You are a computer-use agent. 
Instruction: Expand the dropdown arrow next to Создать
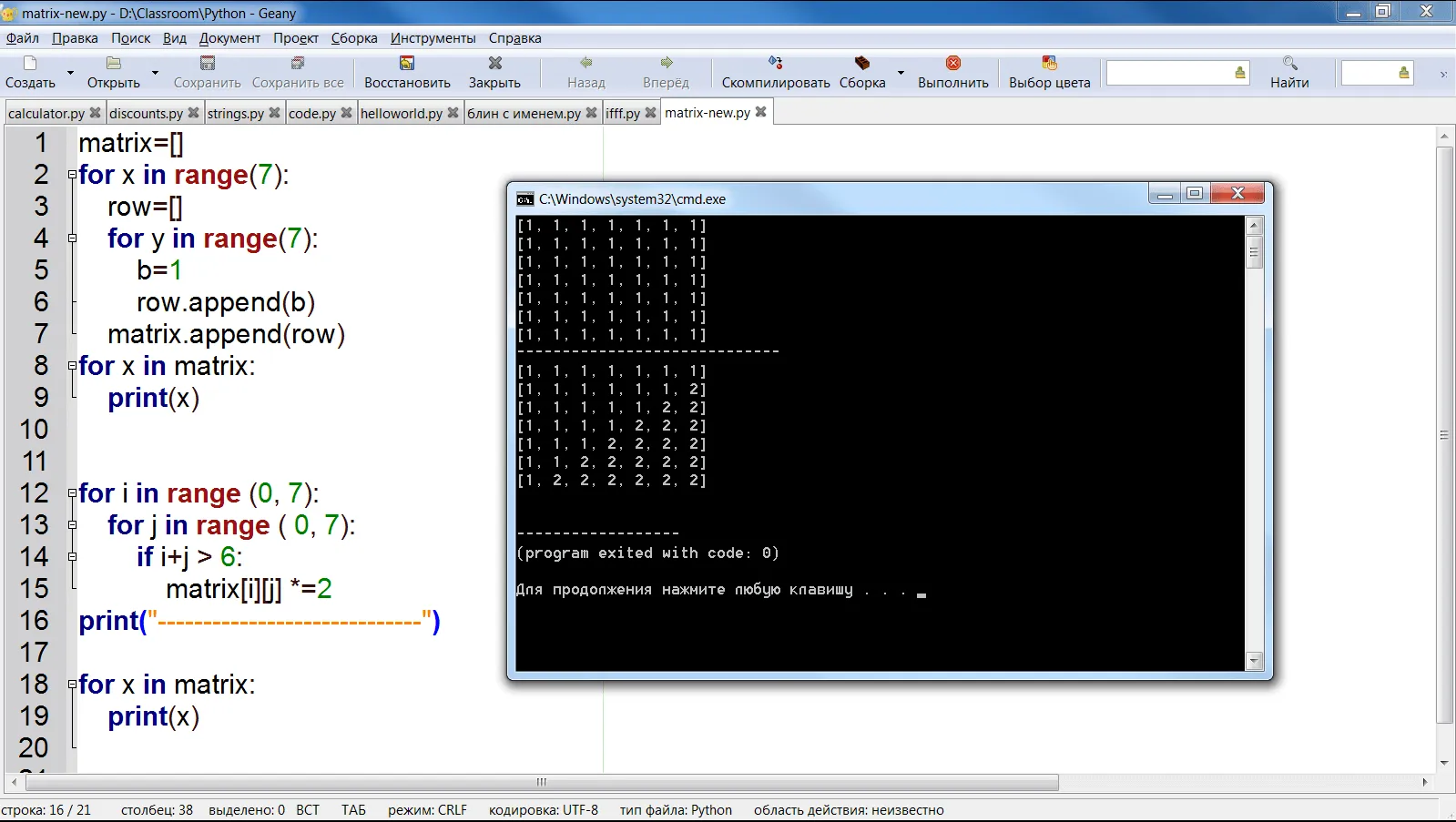click(x=70, y=73)
